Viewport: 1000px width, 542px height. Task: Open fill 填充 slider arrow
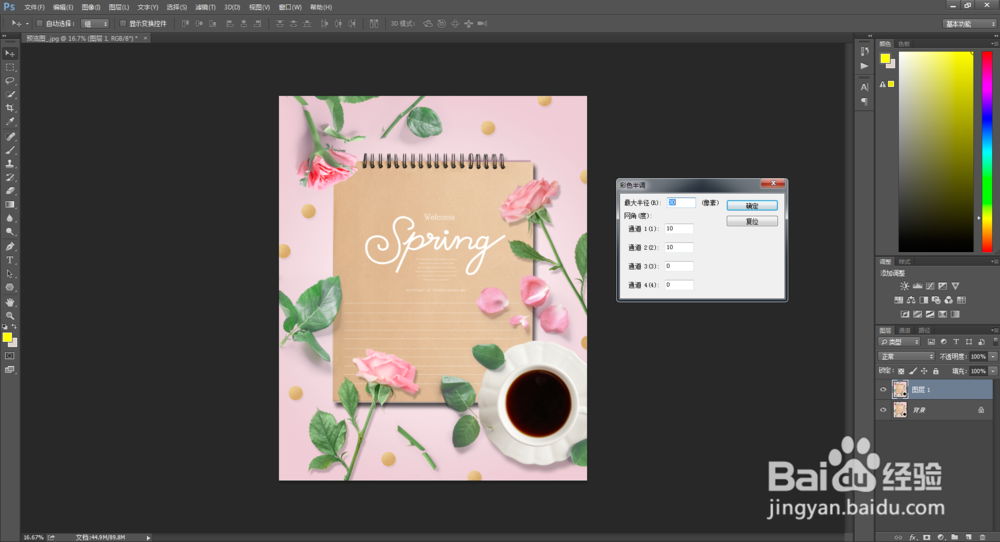pyautogui.click(x=993, y=371)
